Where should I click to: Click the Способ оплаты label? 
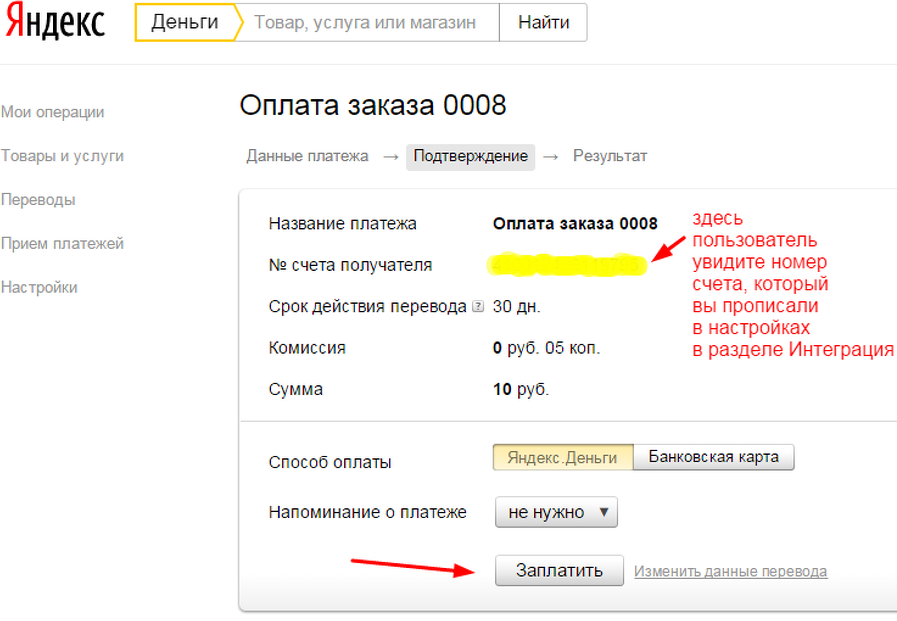(330, 462)
